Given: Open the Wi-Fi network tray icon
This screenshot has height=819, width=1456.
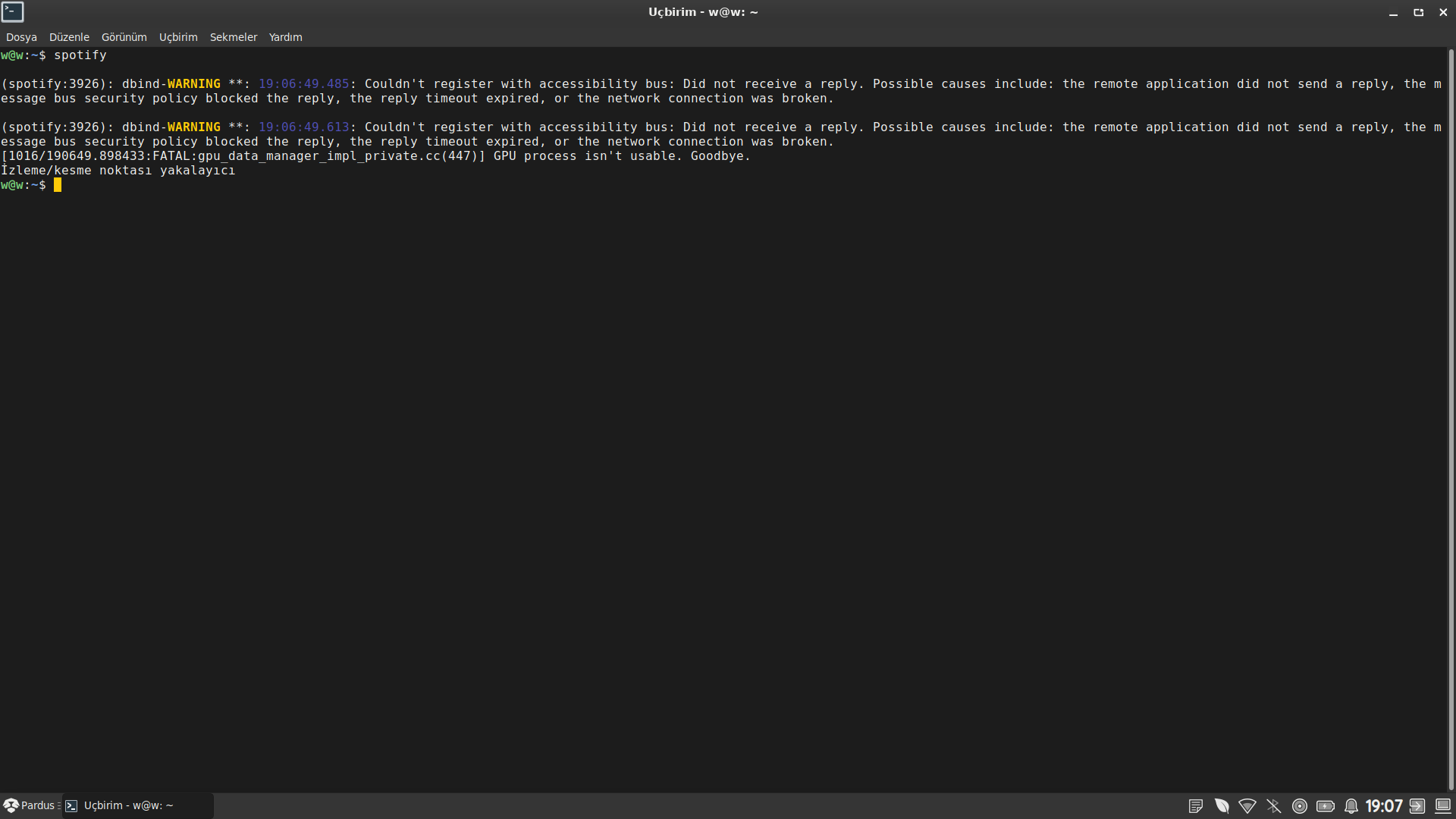Looking at the screenshot, I should [1247, 806].
